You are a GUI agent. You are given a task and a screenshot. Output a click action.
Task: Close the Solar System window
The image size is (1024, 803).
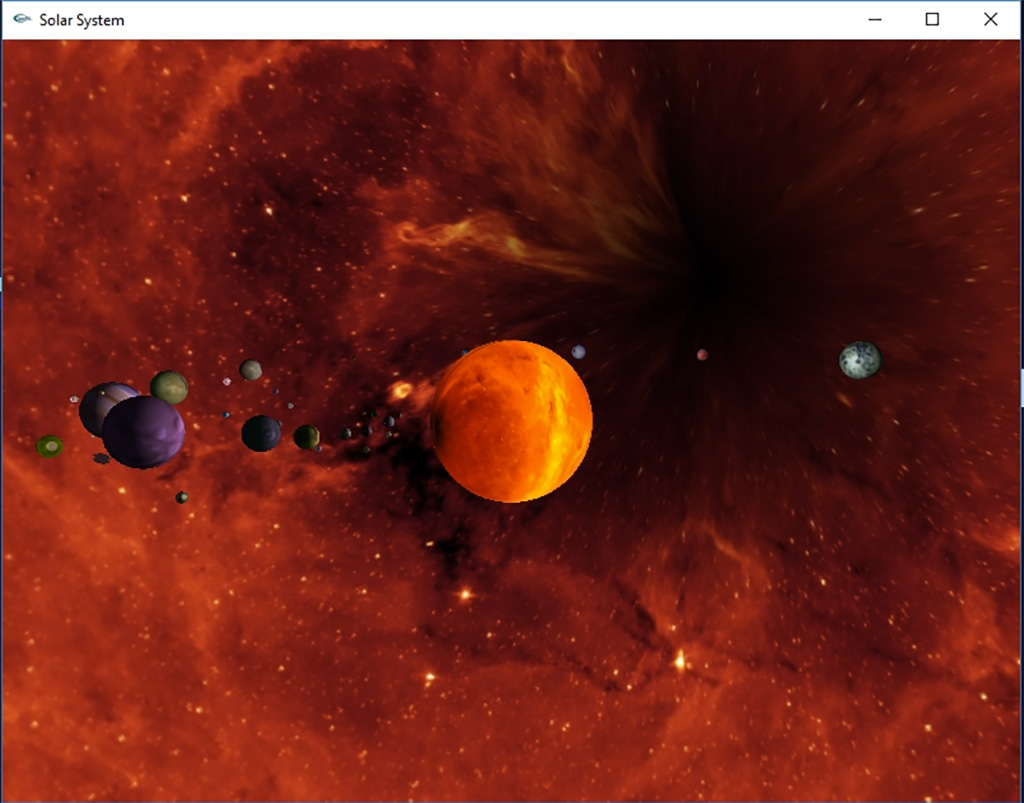coord(990,19)
